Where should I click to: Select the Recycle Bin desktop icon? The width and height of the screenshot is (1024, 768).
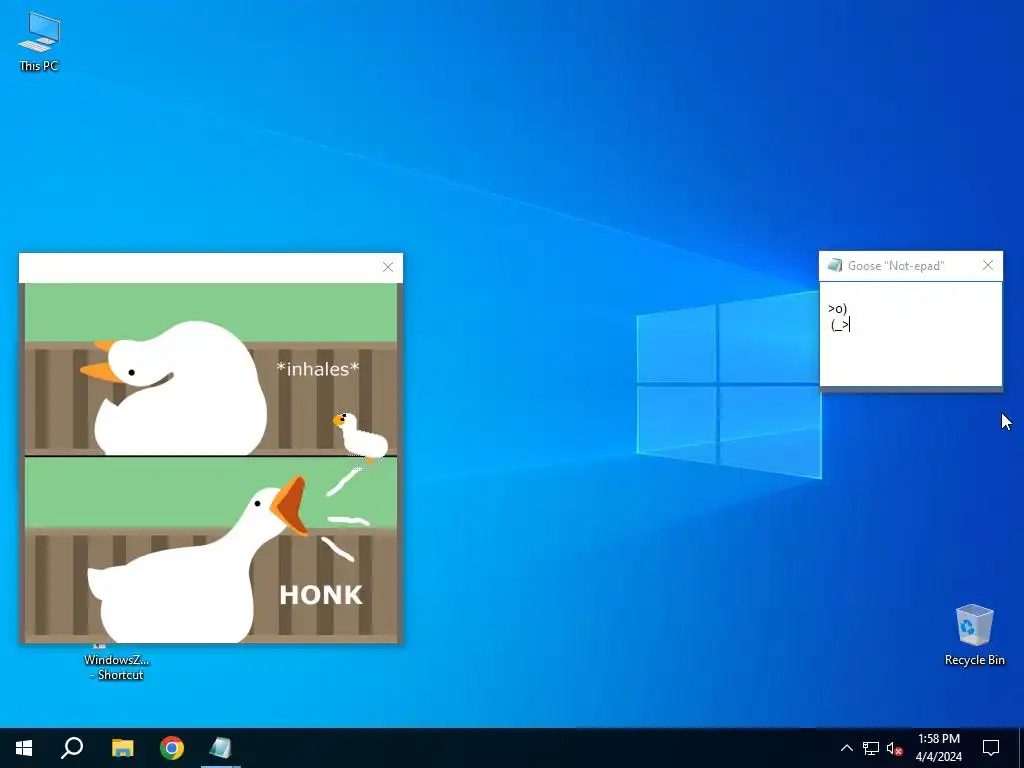click(x=974, y=634)
